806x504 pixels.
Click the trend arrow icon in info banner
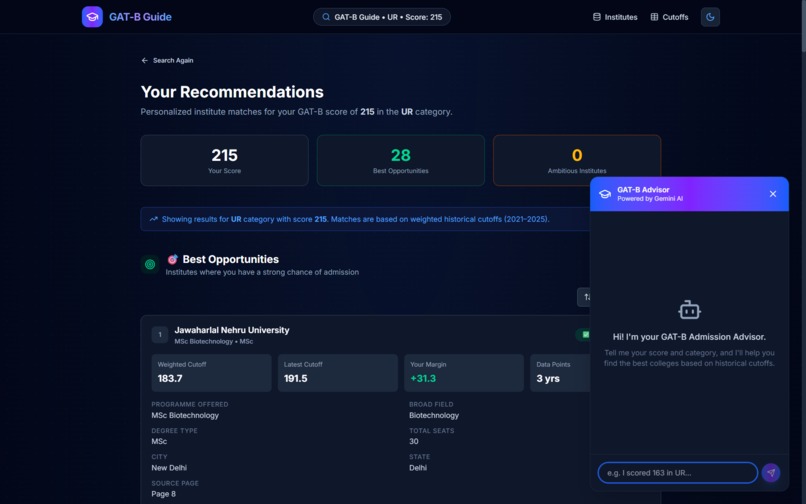pos(153,219)
